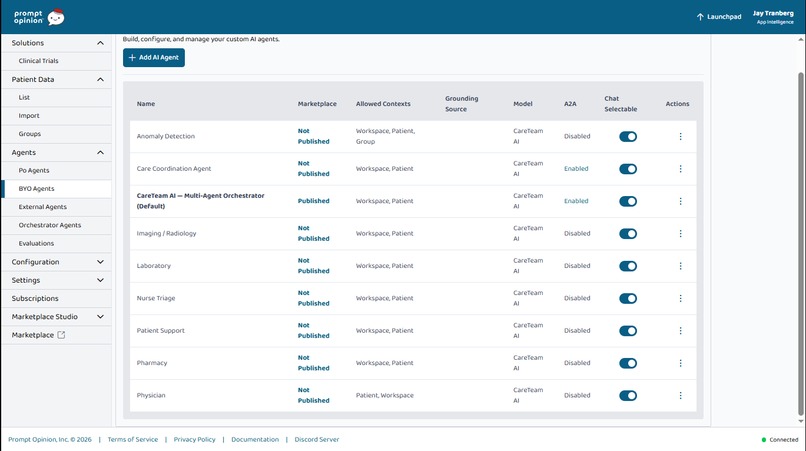The width and height of the screenshot is (806, 451).
Task: Toggle Chat Selectable for Pharmacy
Action: pyautogui.click(x=628, y=363)
